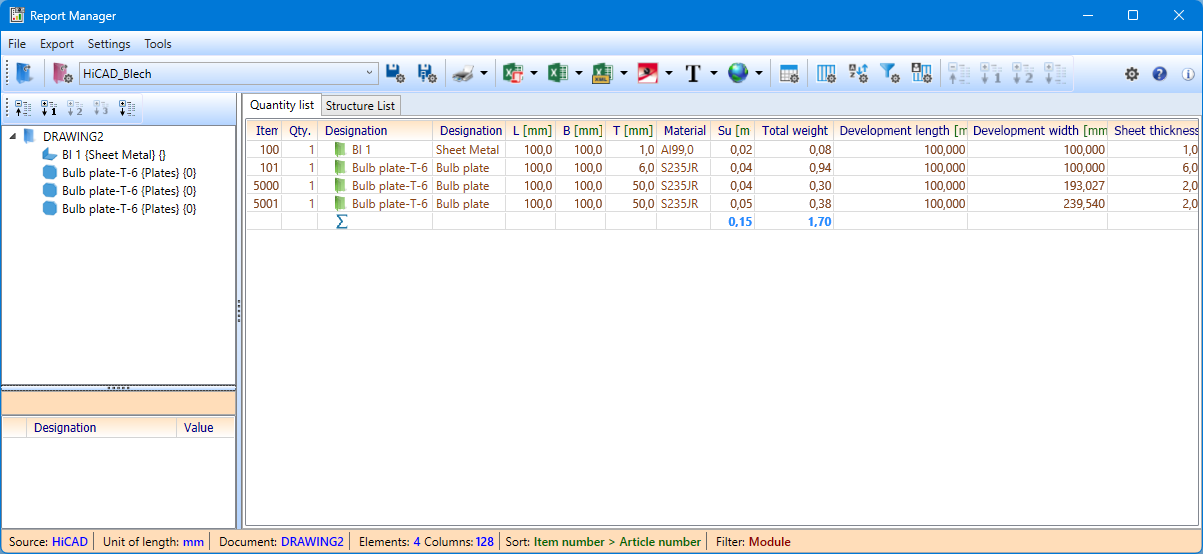Click the text export T icon
This screenshot has width=1203, height=554.
693,73
